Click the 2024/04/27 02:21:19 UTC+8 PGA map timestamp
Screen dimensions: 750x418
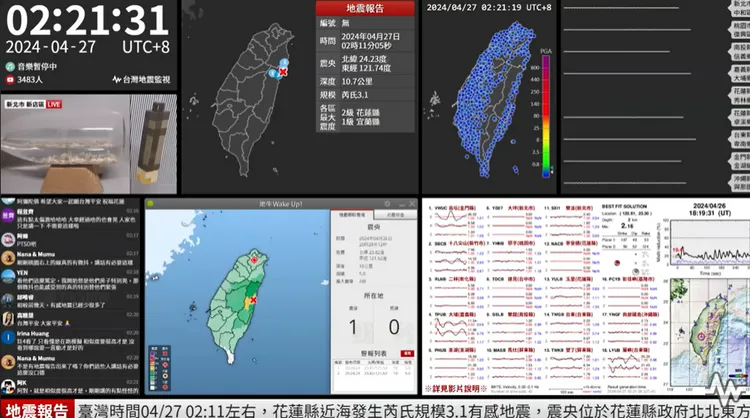point(489,8)
